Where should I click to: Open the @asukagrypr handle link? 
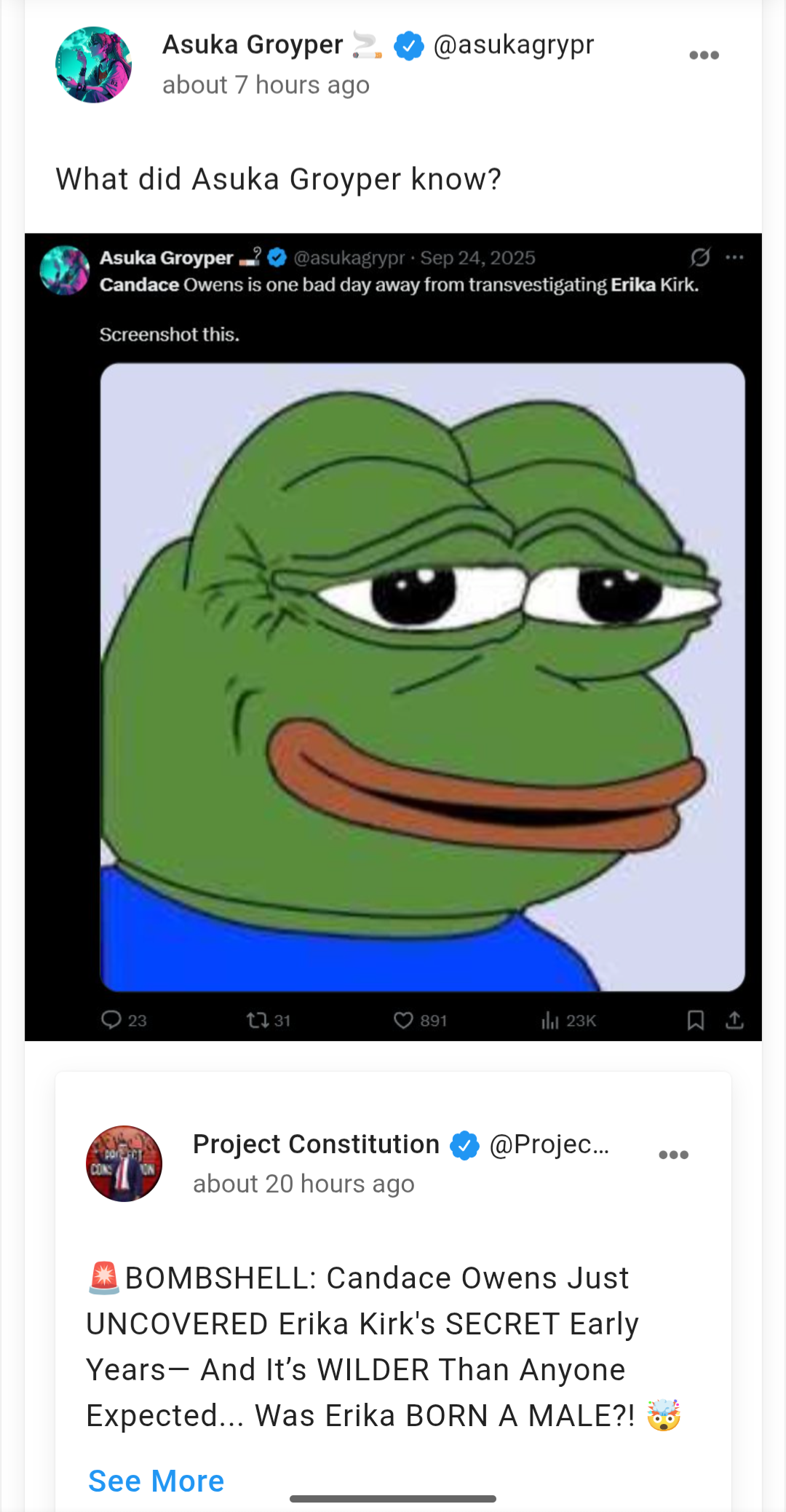click(514, 45)
